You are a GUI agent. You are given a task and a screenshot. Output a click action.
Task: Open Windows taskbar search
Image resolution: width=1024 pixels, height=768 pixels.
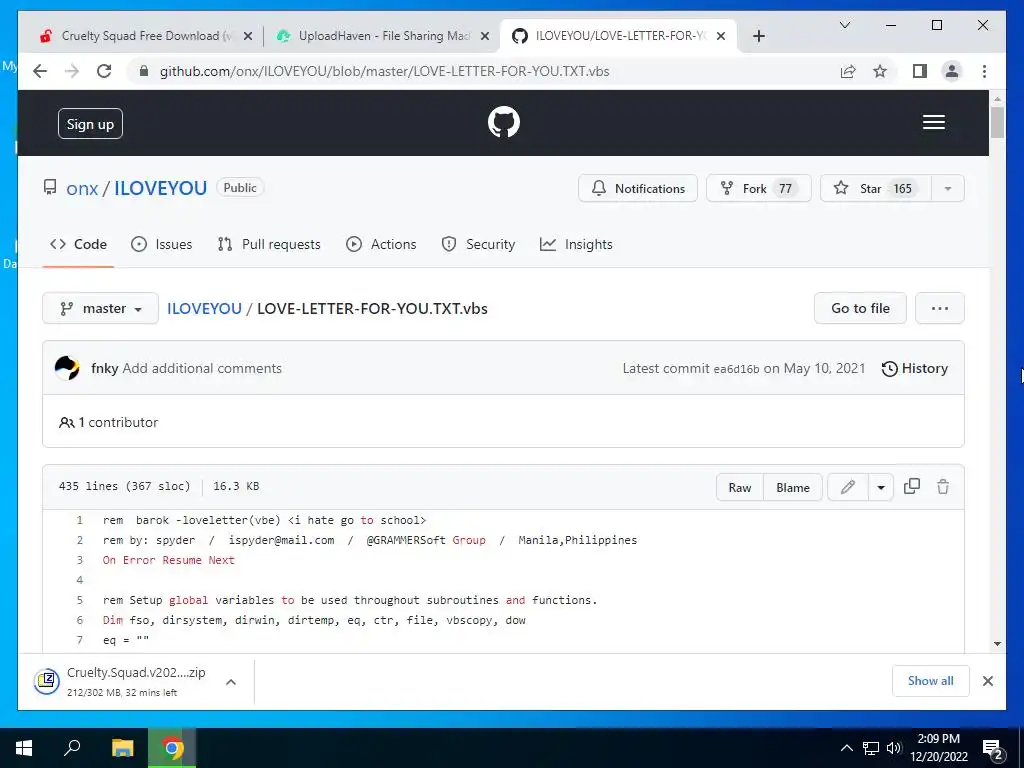click(72, 748)
